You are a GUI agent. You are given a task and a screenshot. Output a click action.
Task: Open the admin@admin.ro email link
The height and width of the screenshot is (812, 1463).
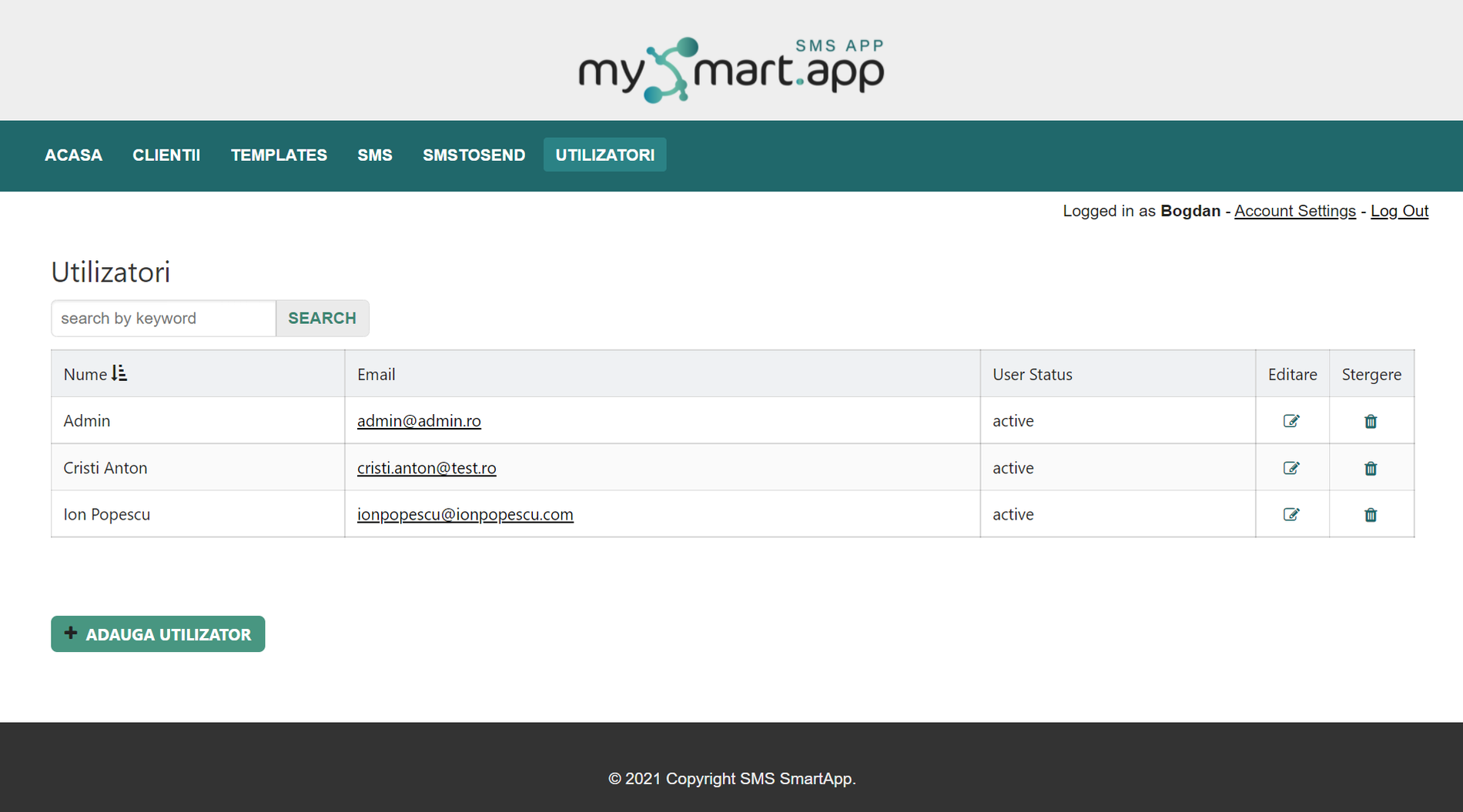[x=419, y=421]
